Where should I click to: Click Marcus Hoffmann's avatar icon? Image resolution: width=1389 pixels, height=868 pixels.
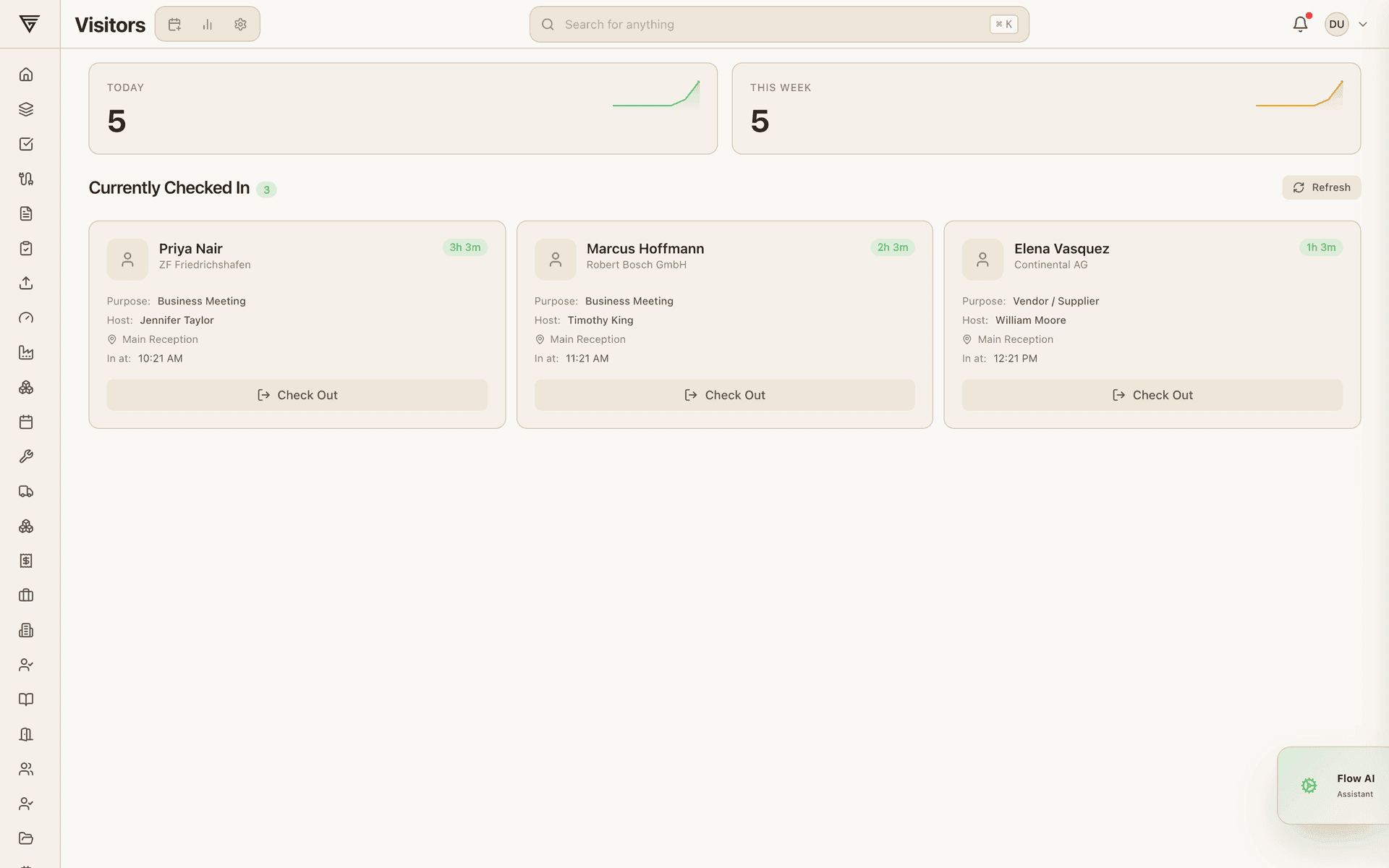point(555,259)
